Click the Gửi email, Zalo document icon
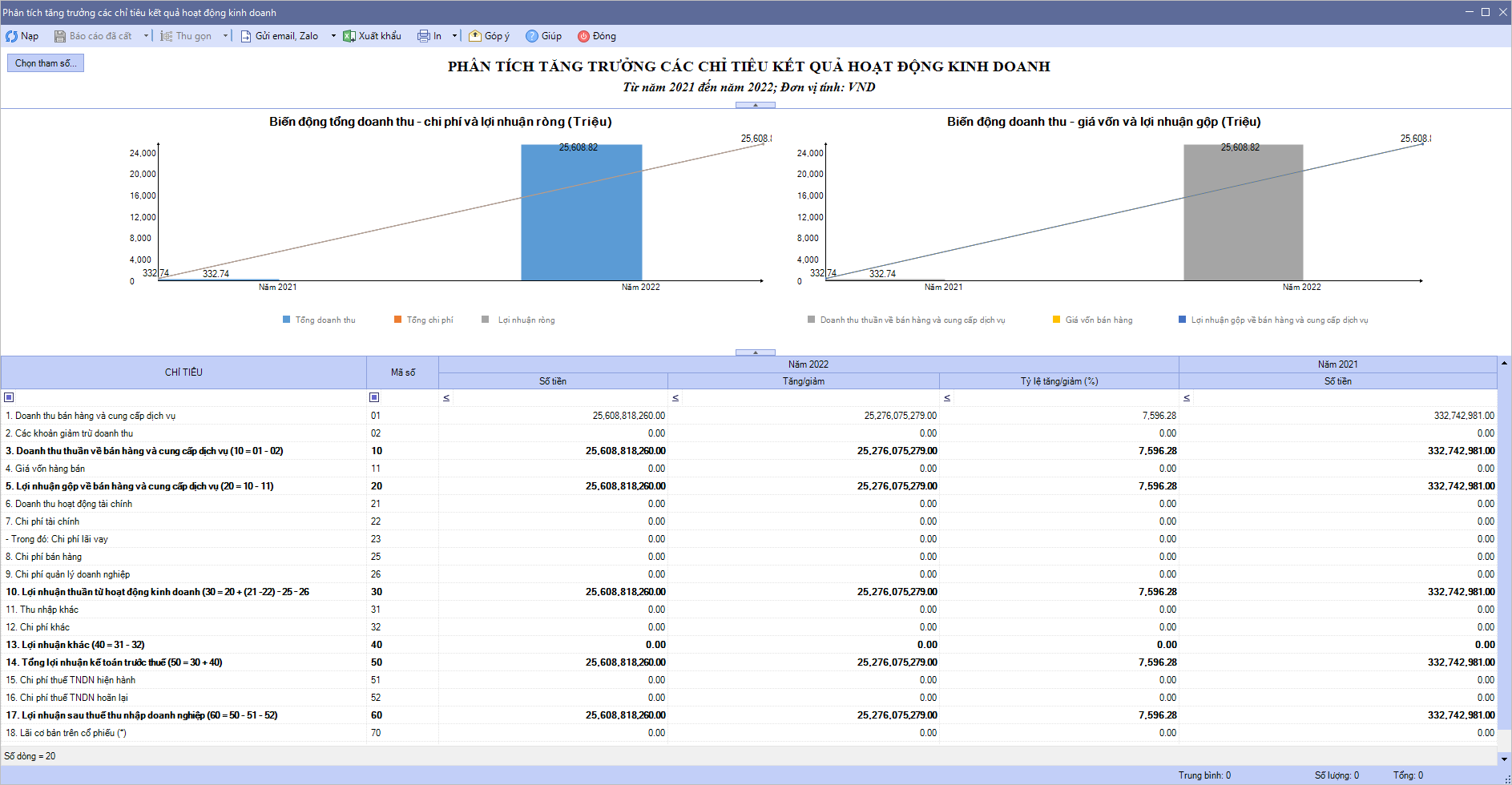This screenshot has height=785, width=1512. [x=246, y=36]
